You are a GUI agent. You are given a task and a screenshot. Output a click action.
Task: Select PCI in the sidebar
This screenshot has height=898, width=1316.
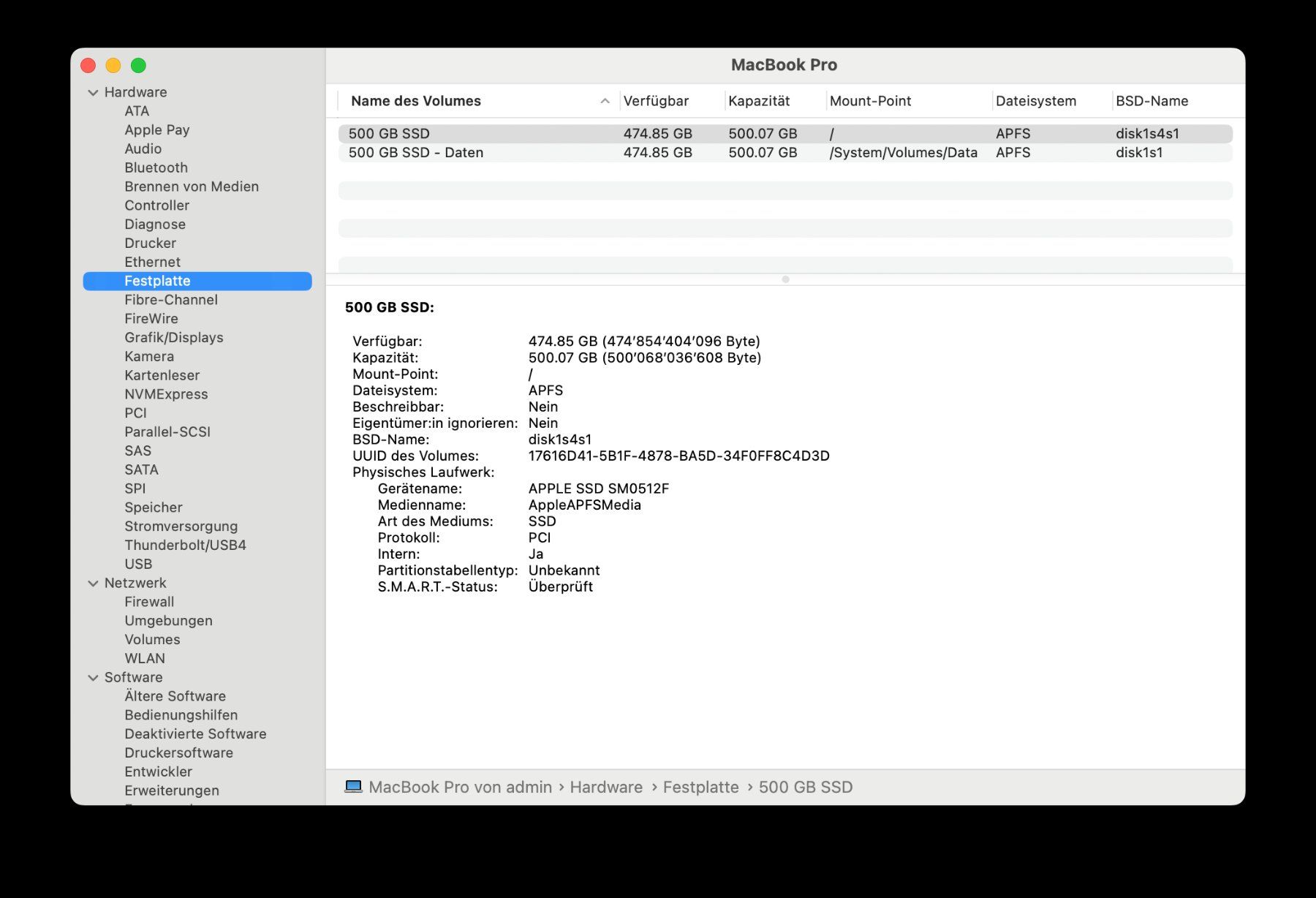coord(135,413)
